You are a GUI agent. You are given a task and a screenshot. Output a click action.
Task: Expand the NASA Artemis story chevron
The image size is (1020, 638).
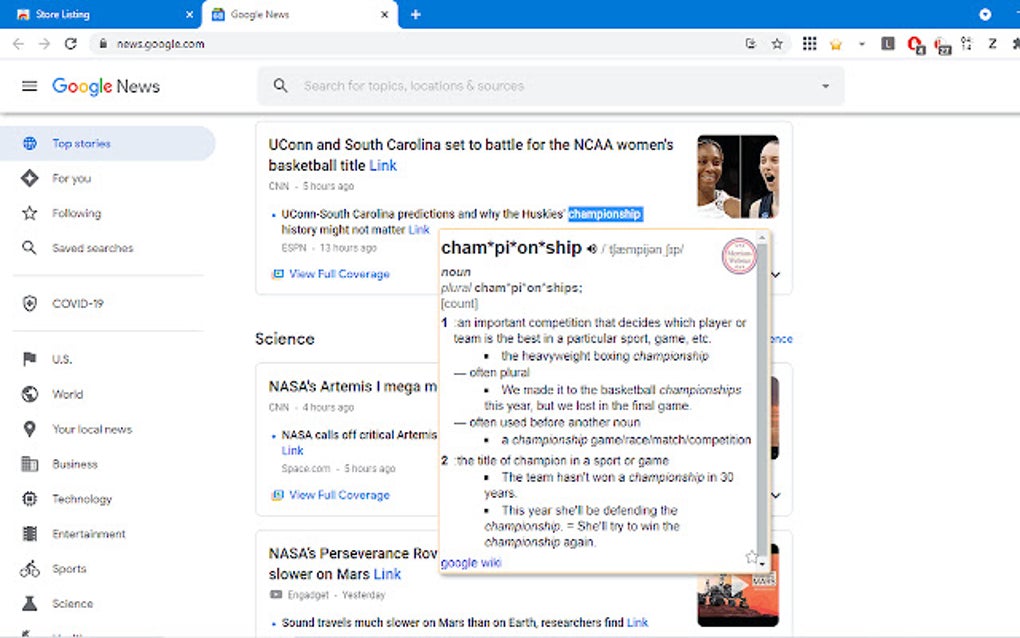click(x=776, y=495)
